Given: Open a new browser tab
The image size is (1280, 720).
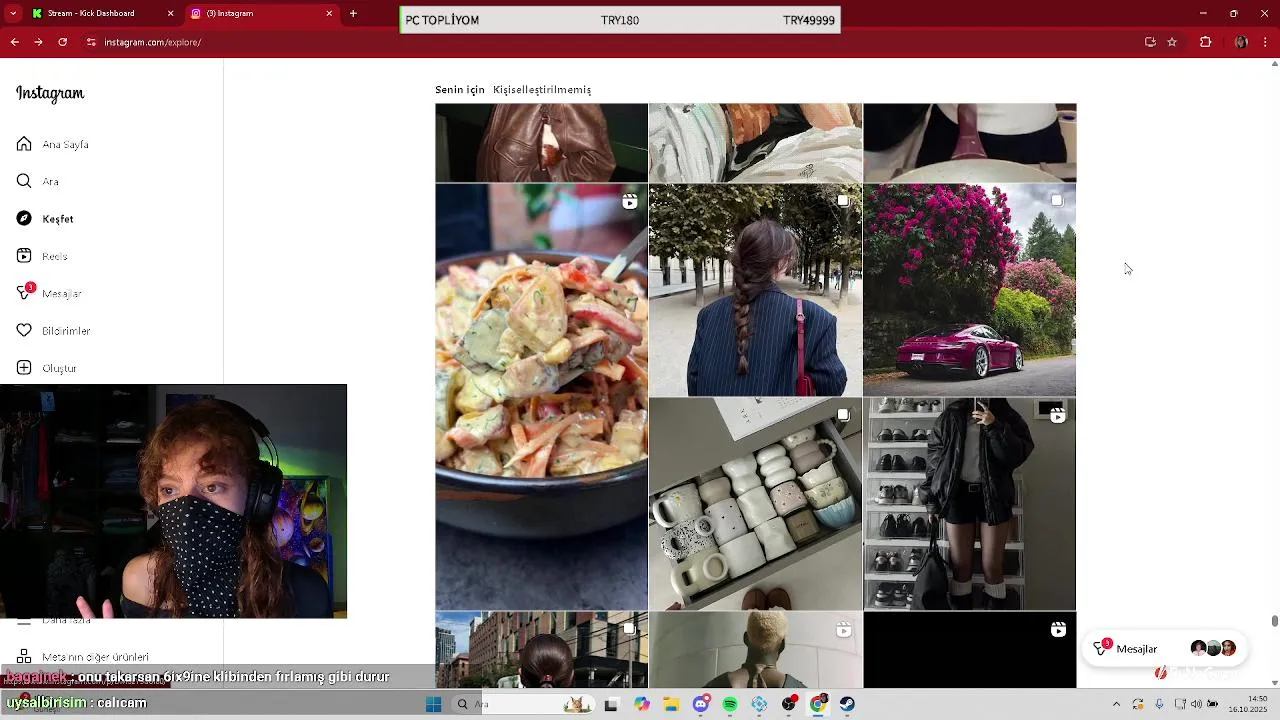Looking at the screenshot, I should [x=353, y=13].
